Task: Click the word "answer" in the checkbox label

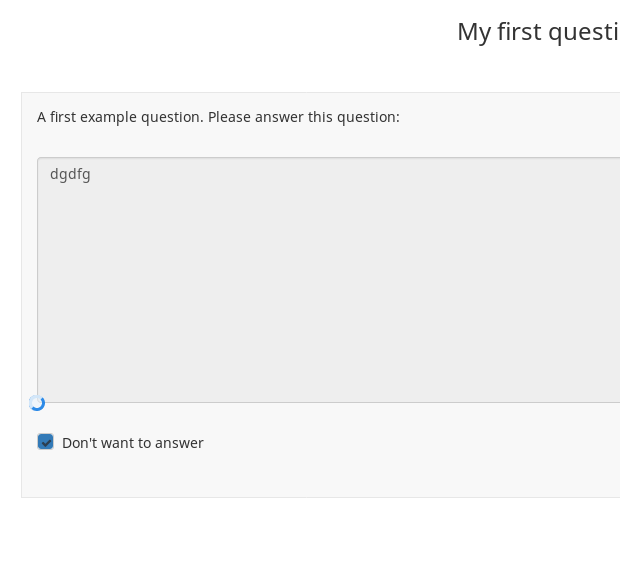Action: click(180, 443)
